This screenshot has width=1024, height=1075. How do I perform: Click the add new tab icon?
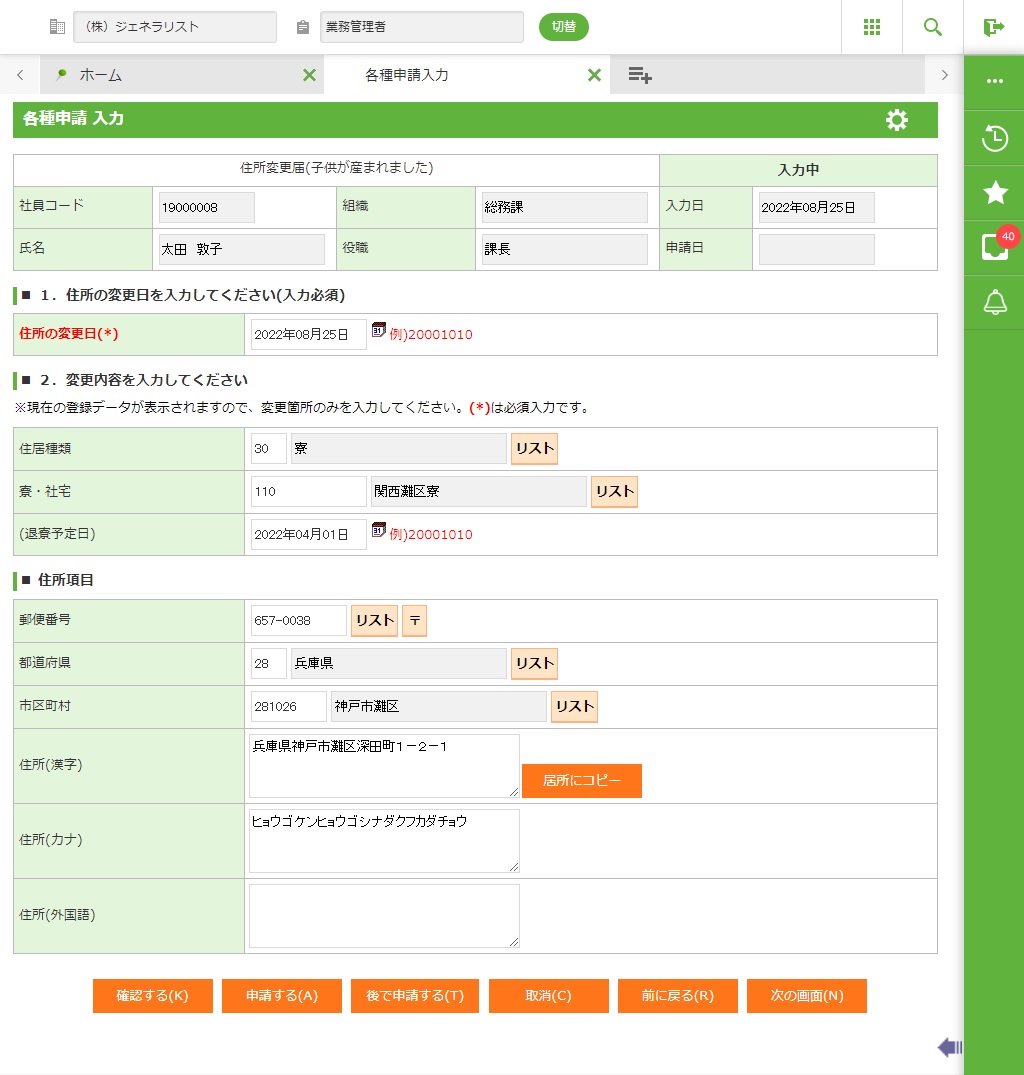click(x=640, y=75)
